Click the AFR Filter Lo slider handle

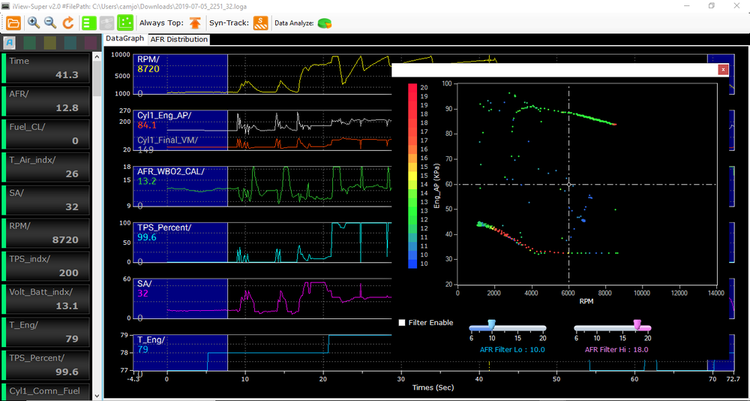coord(491,325)
